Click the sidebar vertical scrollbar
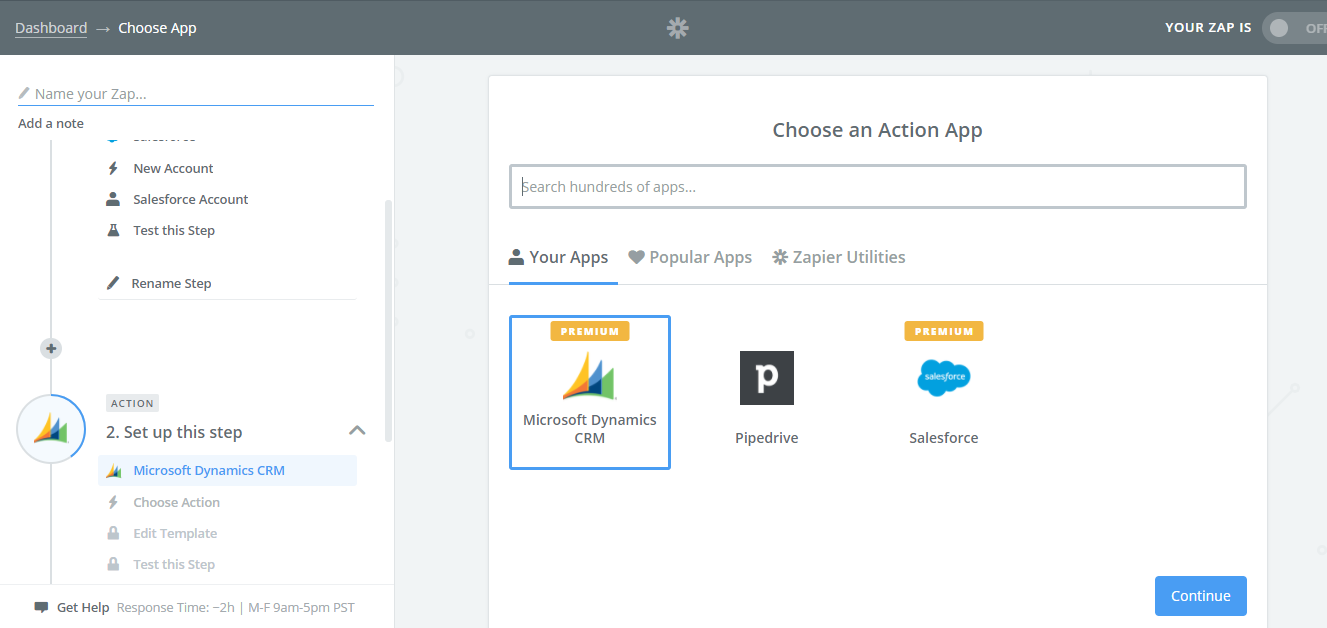 coord(388,320)
